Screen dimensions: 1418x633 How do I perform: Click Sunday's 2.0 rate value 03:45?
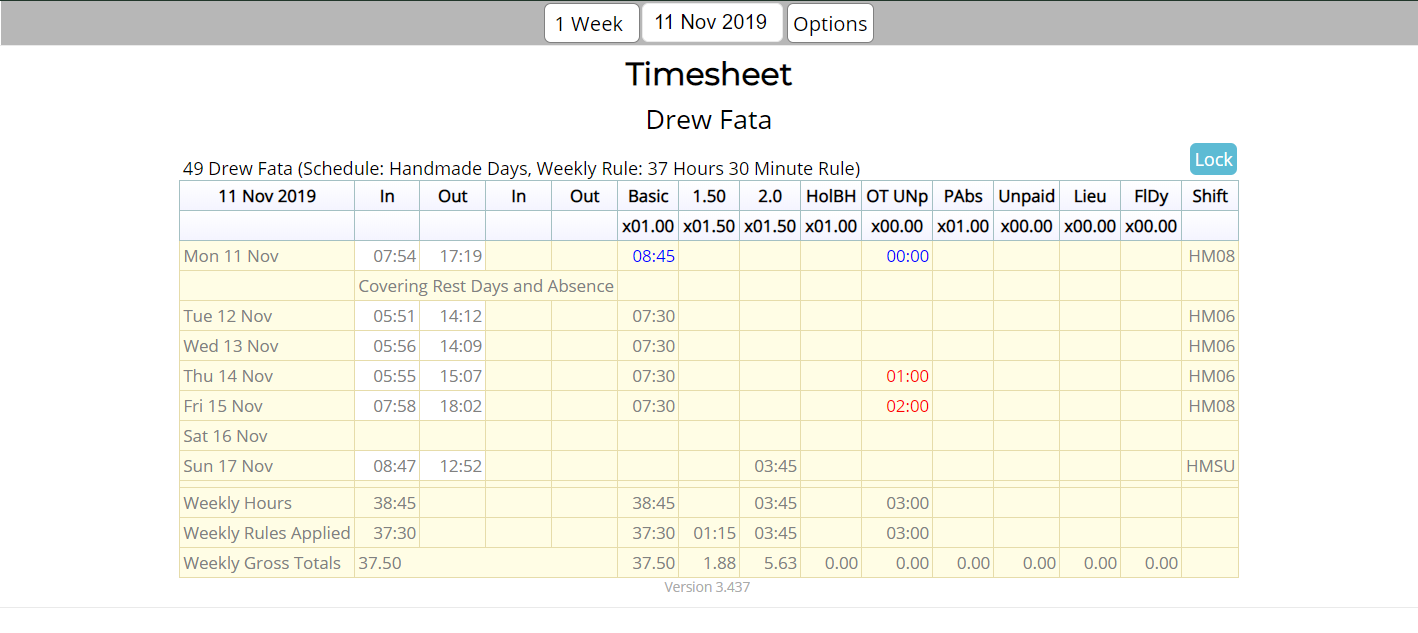click(x=775, y=466)
